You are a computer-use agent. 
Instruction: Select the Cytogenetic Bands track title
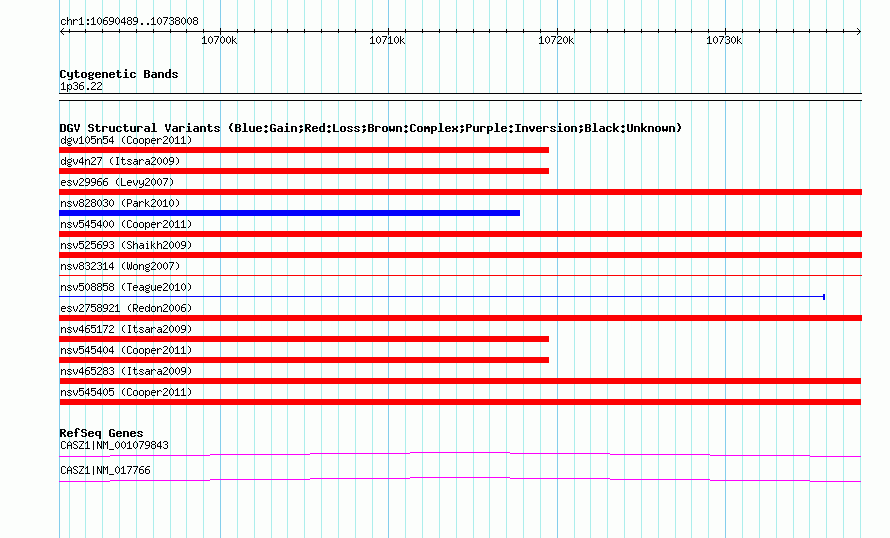click(119, 74)
